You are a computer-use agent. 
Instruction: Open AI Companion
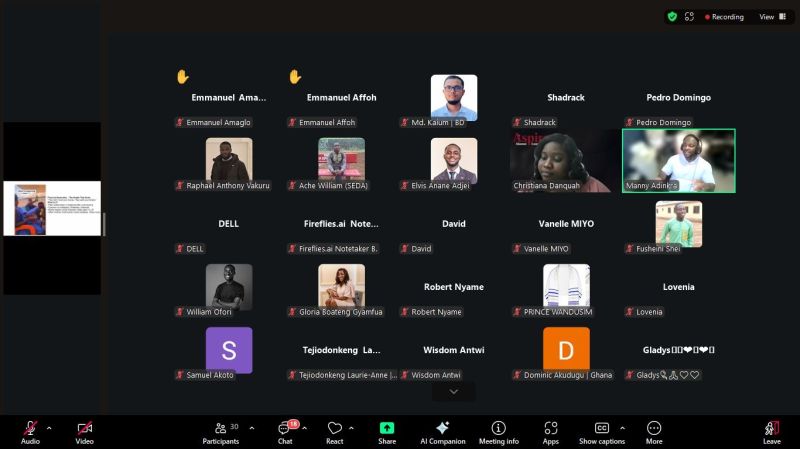[x=442, y=433]
